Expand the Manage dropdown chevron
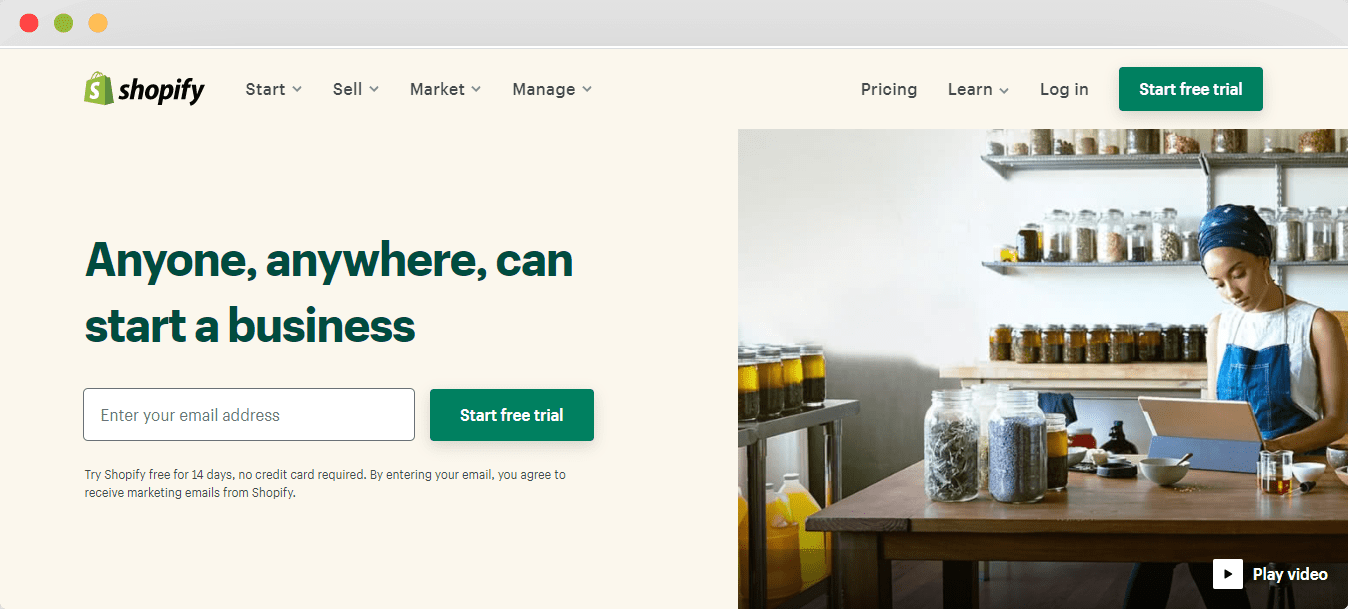Image resolution: width=1348 pixels, height=609 pixels. coord(587,89)
